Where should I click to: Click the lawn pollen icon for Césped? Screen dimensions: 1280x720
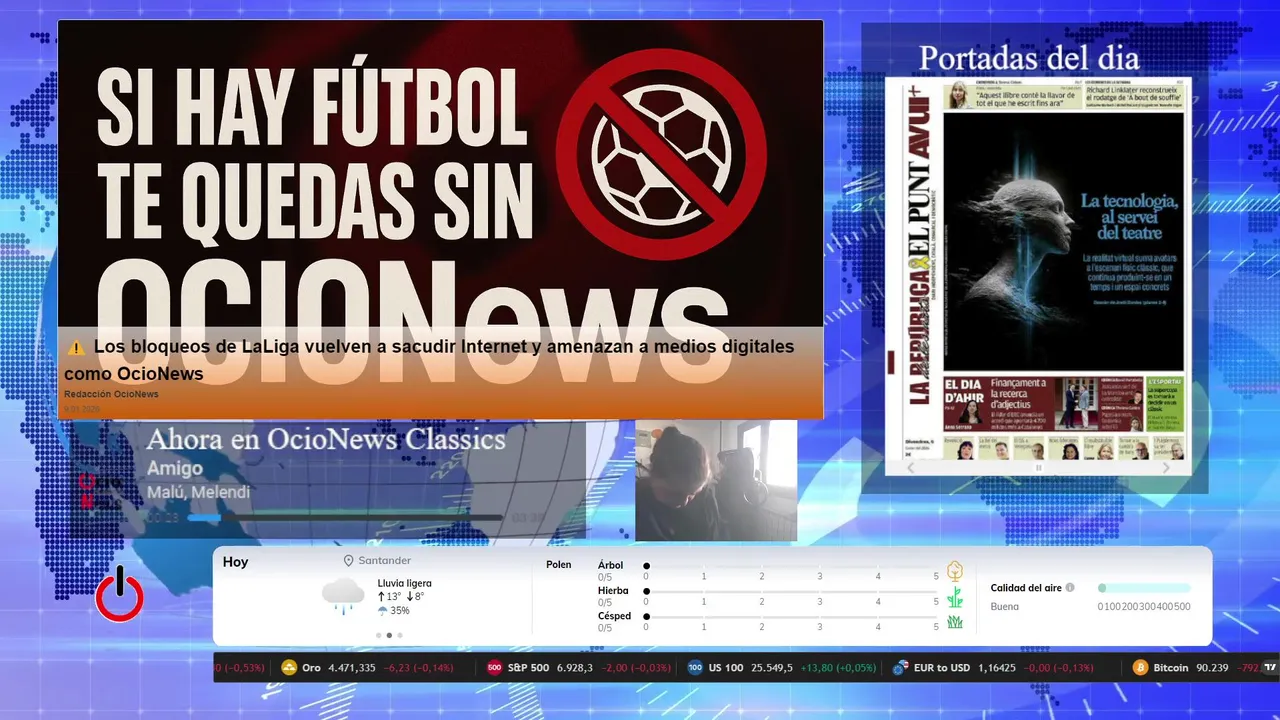point(955,622)
